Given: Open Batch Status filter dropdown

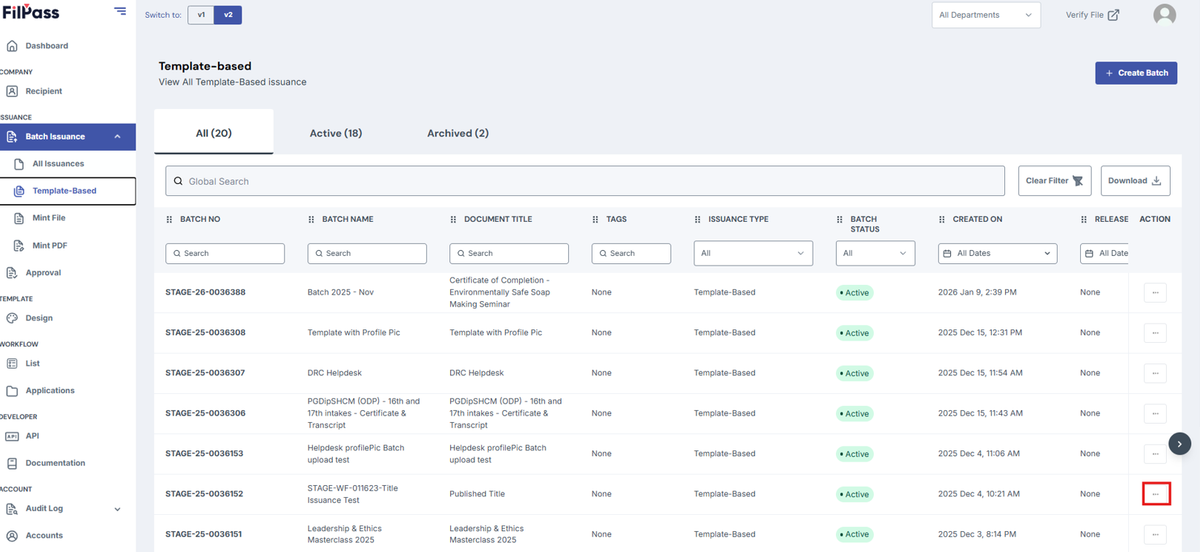Looking at the screenshot, I should click(x=876, y=254).
